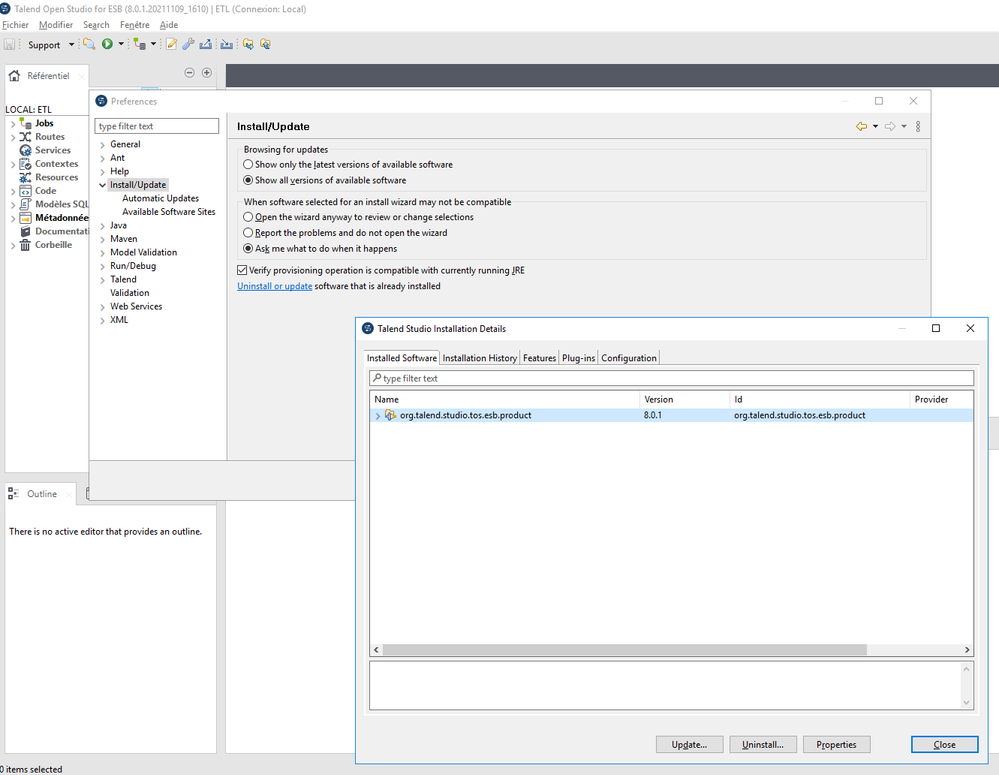Collapse the Install/Update preferences node

coord(103,185)
